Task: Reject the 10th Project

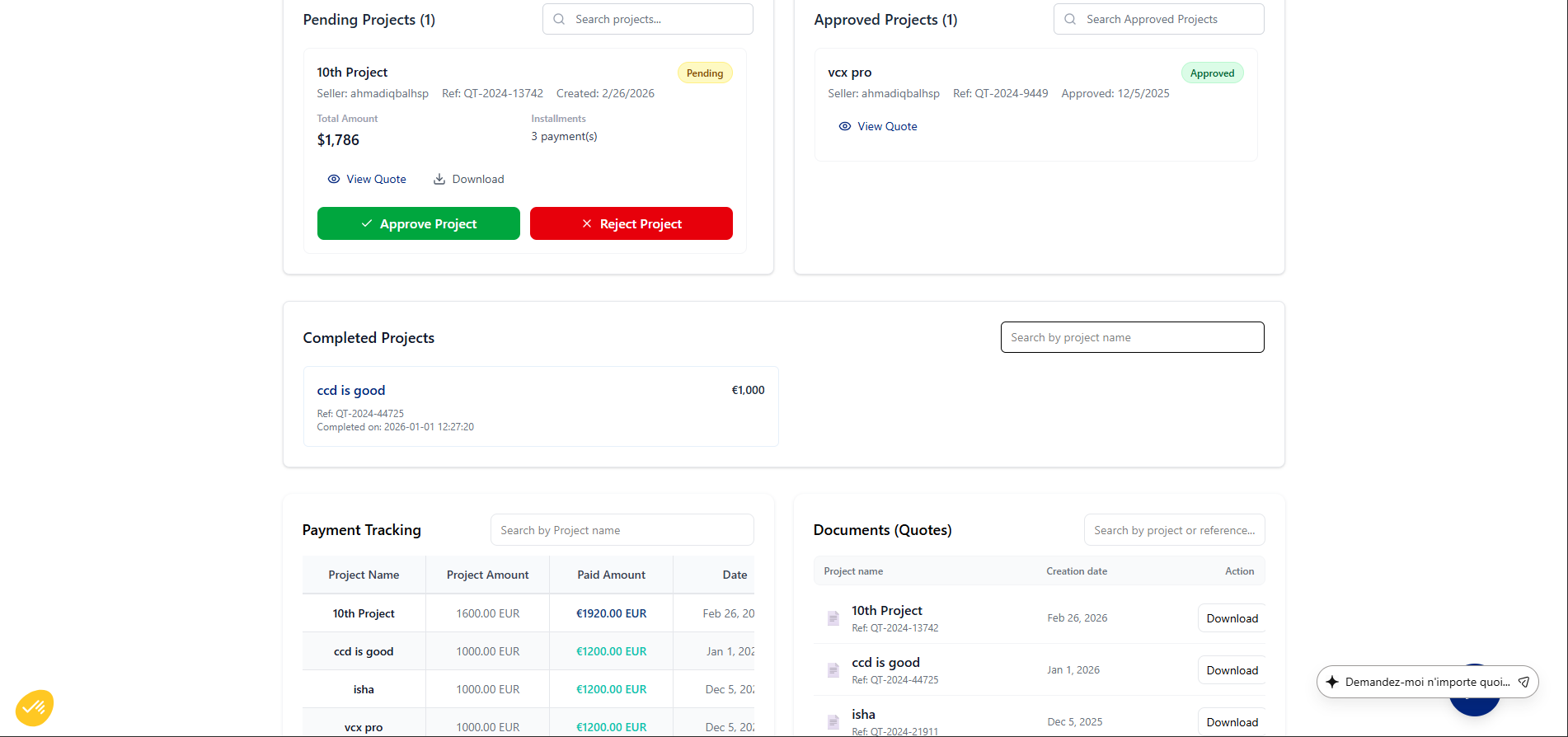Action: point(631,223)
